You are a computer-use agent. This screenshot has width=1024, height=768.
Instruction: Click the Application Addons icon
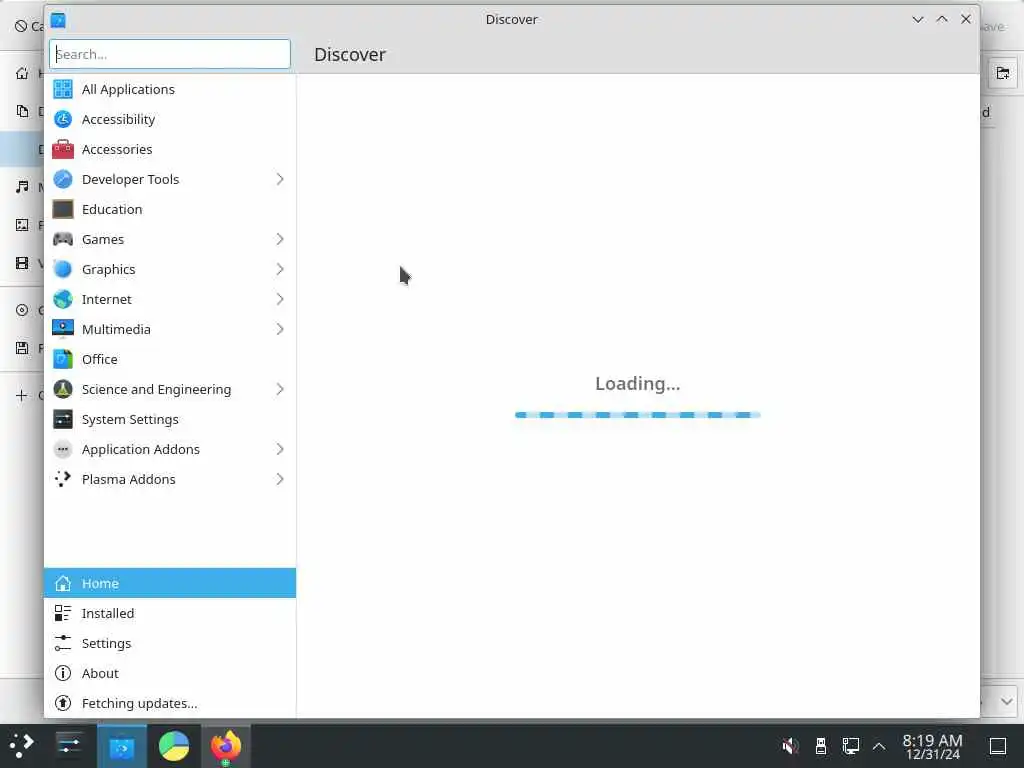[x=63, y=449]
